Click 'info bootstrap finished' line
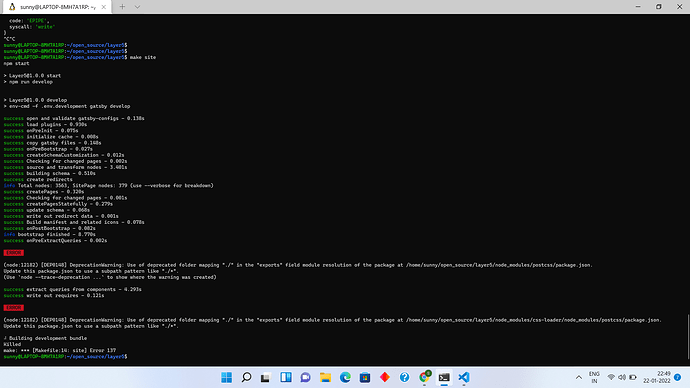 coord(50,234)
